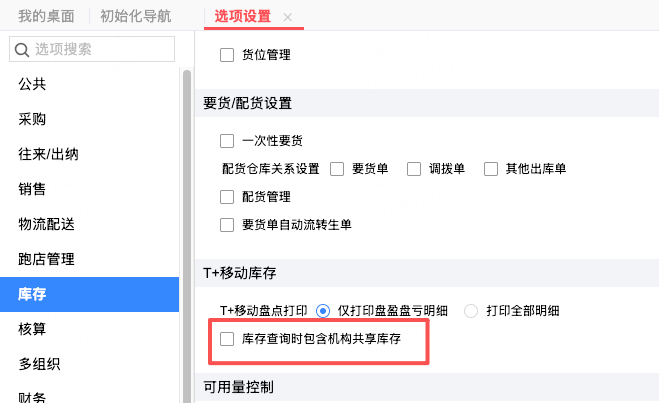This screenshot has width=659, height=403.
Task: Go to 往来/出纳 settings
Action: (48, 154)
